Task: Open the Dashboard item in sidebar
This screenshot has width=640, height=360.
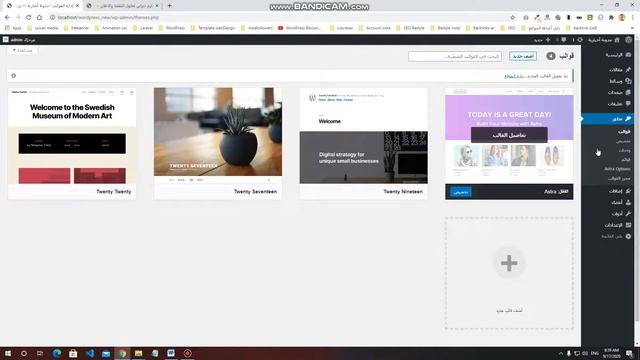Action: click(x=618, y=55)
